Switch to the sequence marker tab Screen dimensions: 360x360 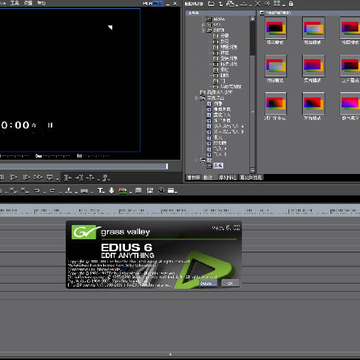(227, 178)
